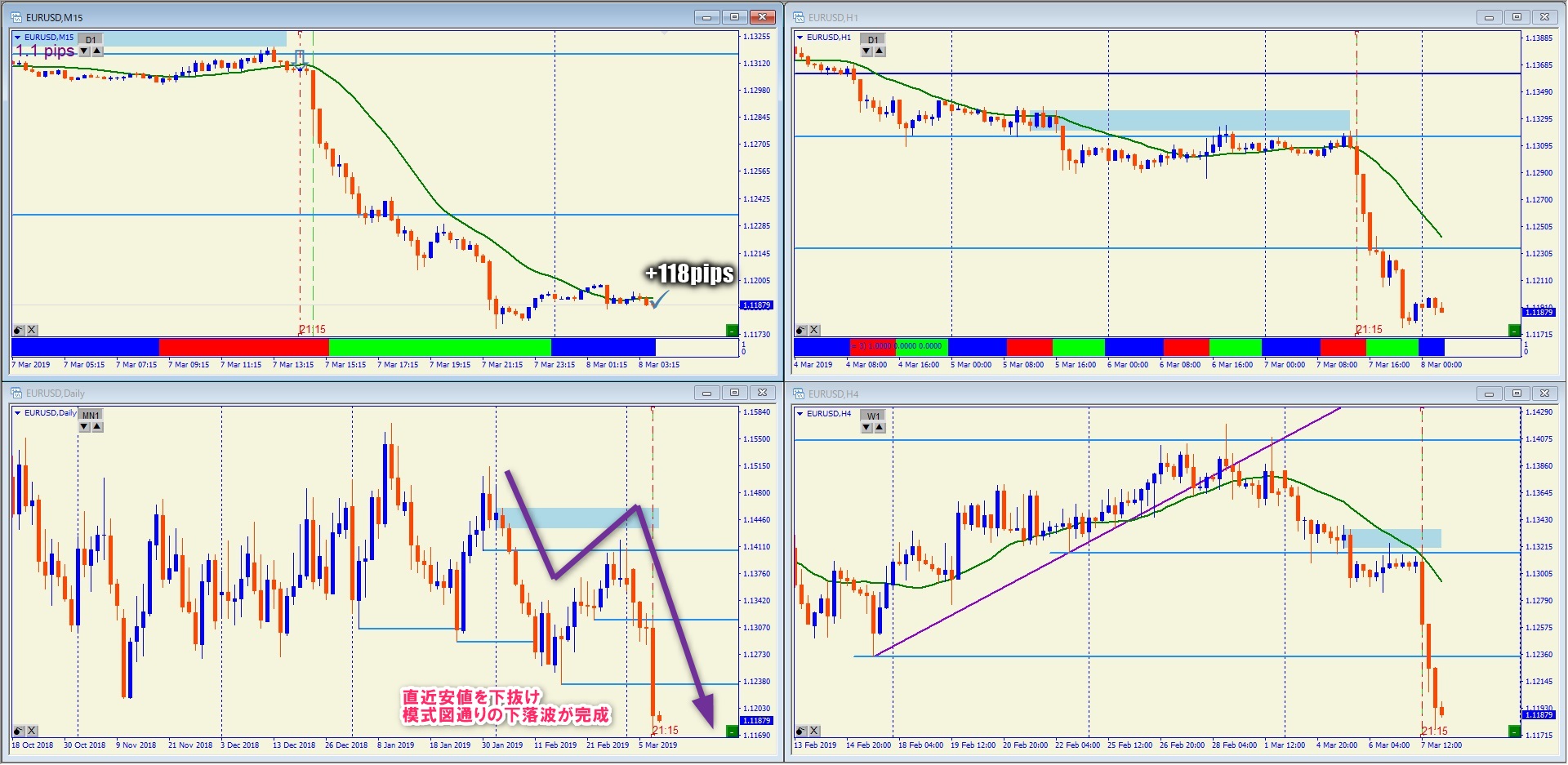Expand the triangle next to EURUSD,Daily label
The height and width of the screenshot is (765, 1568).
tap(17, 413)
